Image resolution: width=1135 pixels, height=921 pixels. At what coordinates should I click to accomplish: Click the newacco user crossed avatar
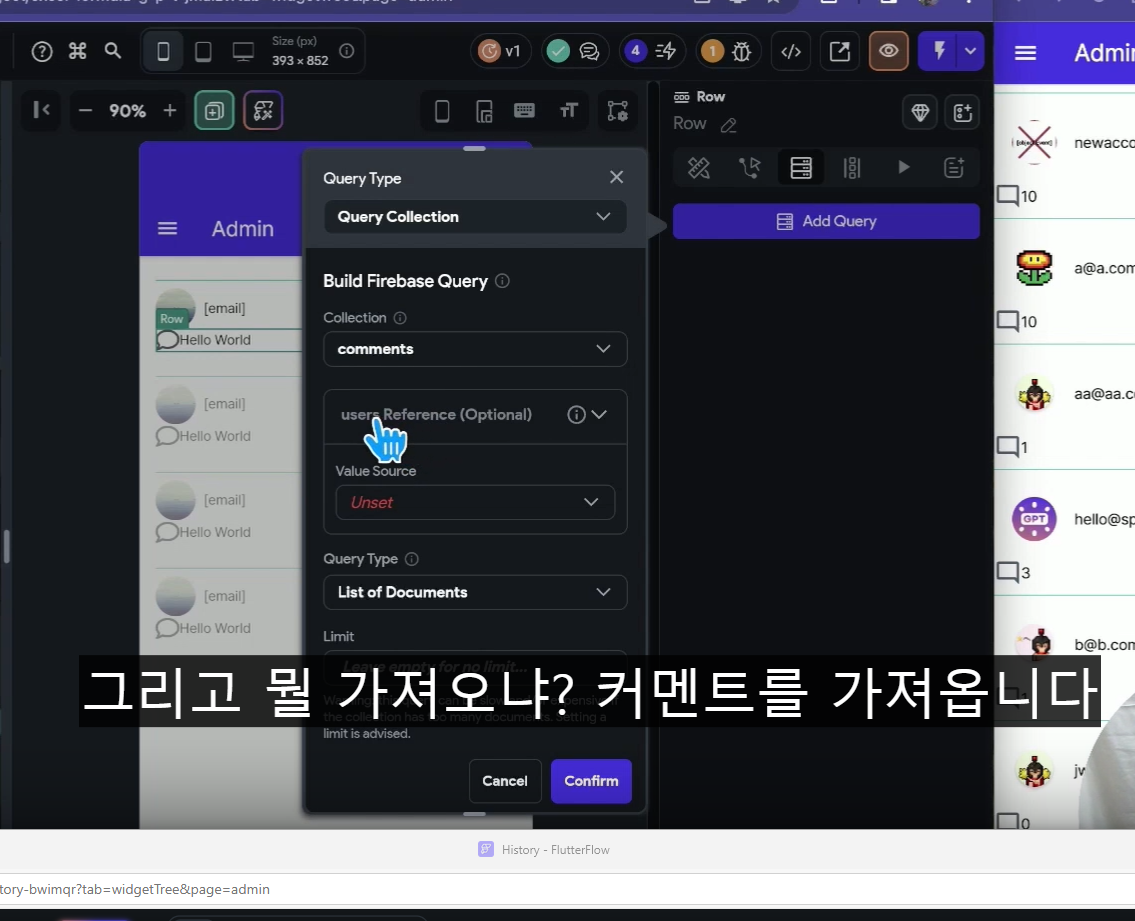pos(1034,143)
